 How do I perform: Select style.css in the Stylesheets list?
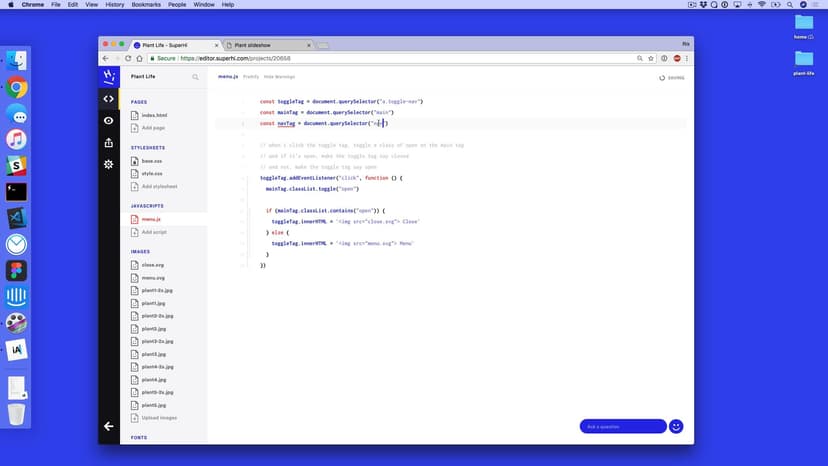click(152, 173)
